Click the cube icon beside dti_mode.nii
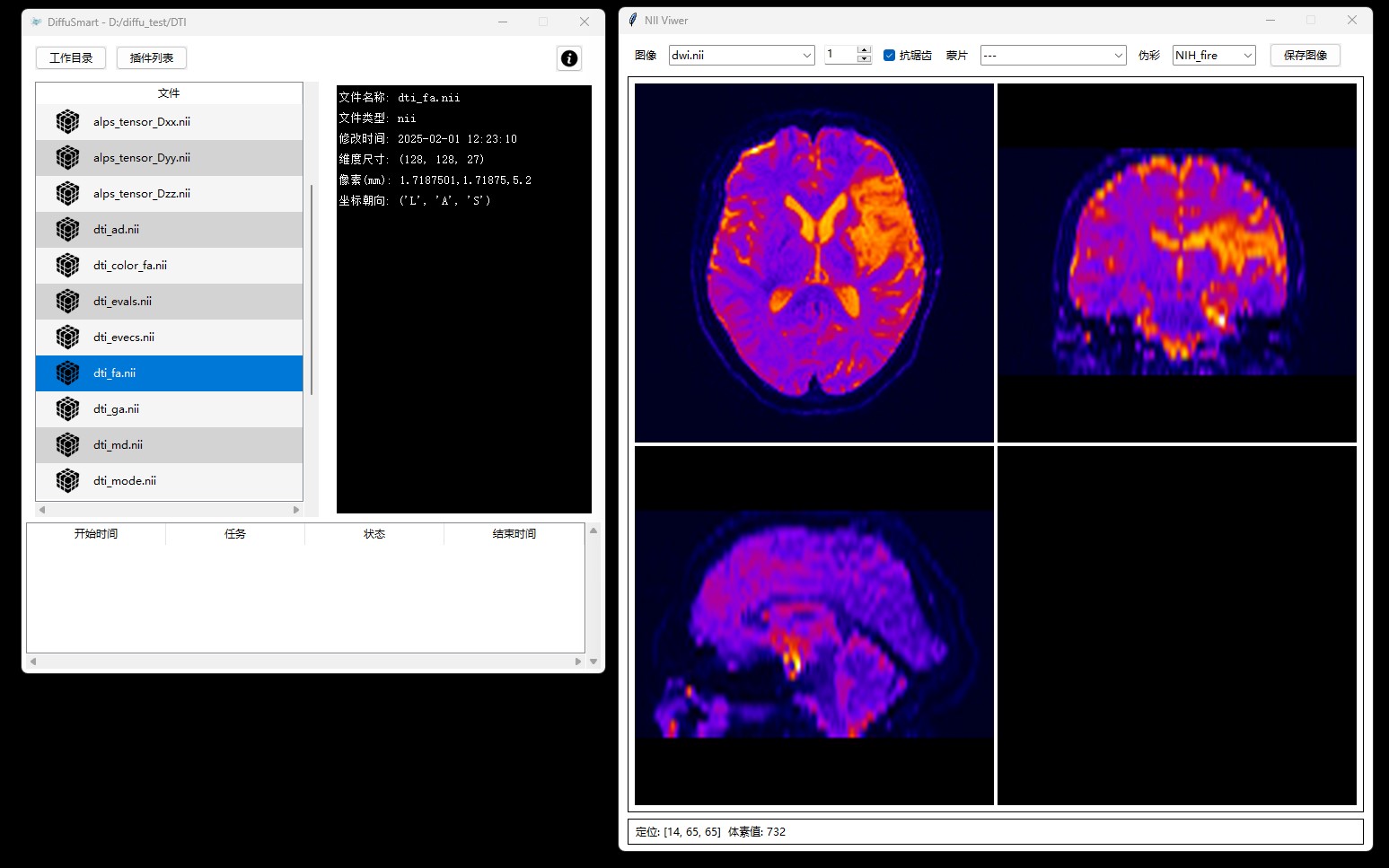Image resolution: width=1389 pixels, height=868 pixels. tap(67, 481)
